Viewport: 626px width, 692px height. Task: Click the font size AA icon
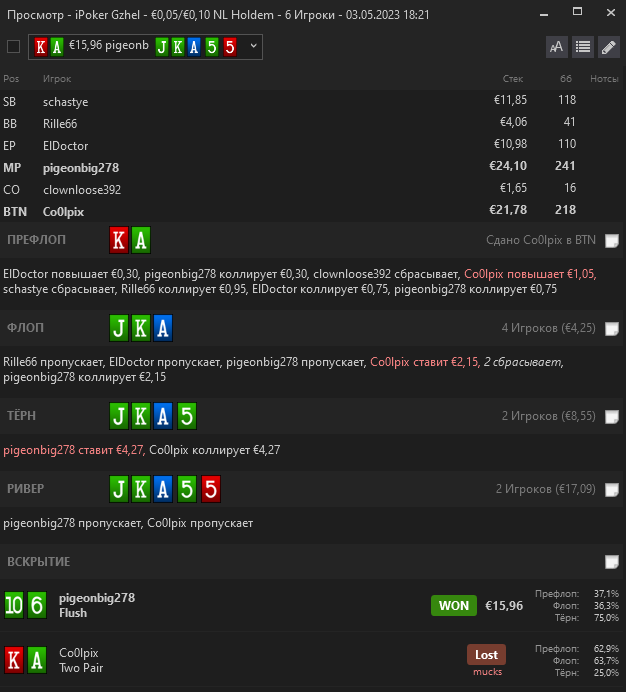pyautogui.click(x=556, y=47)
